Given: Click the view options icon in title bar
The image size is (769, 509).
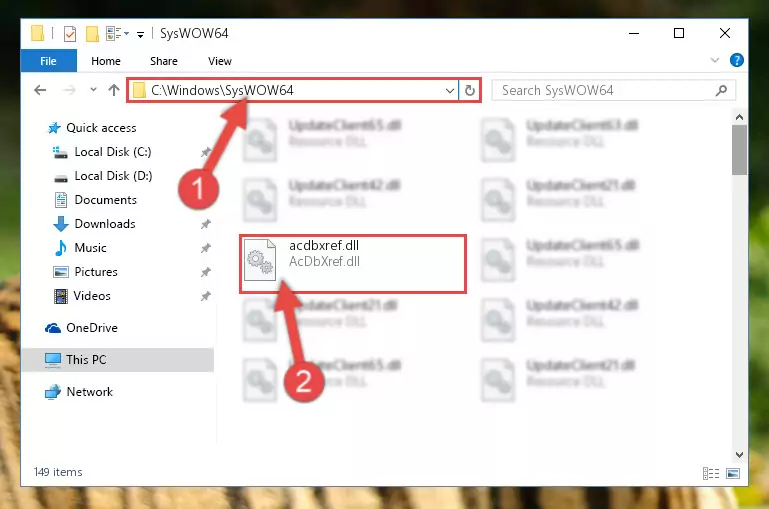Looking at the screenshot, I should [x=114, y=34].
